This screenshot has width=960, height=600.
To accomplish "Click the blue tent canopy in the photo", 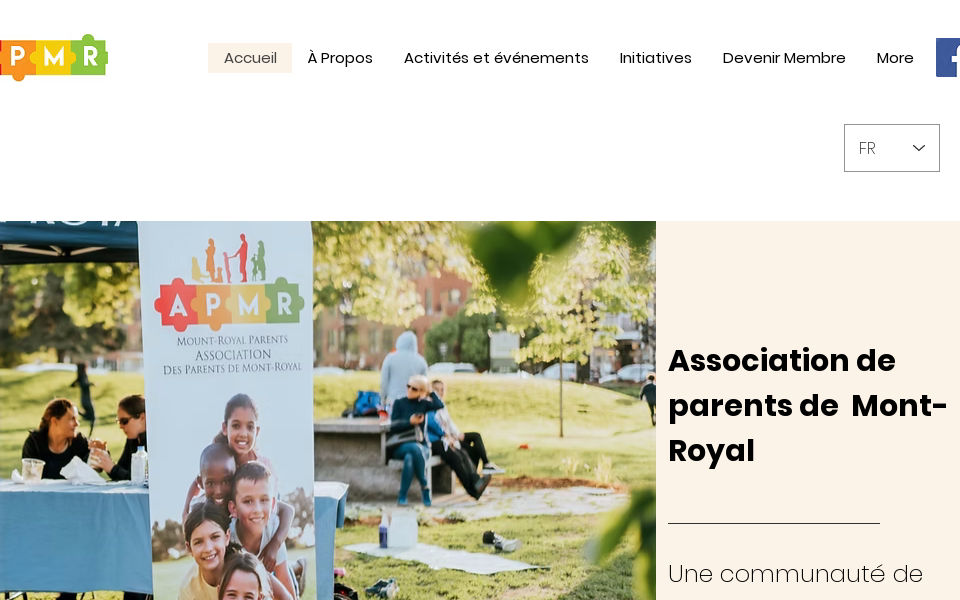I will coord(69,242).
